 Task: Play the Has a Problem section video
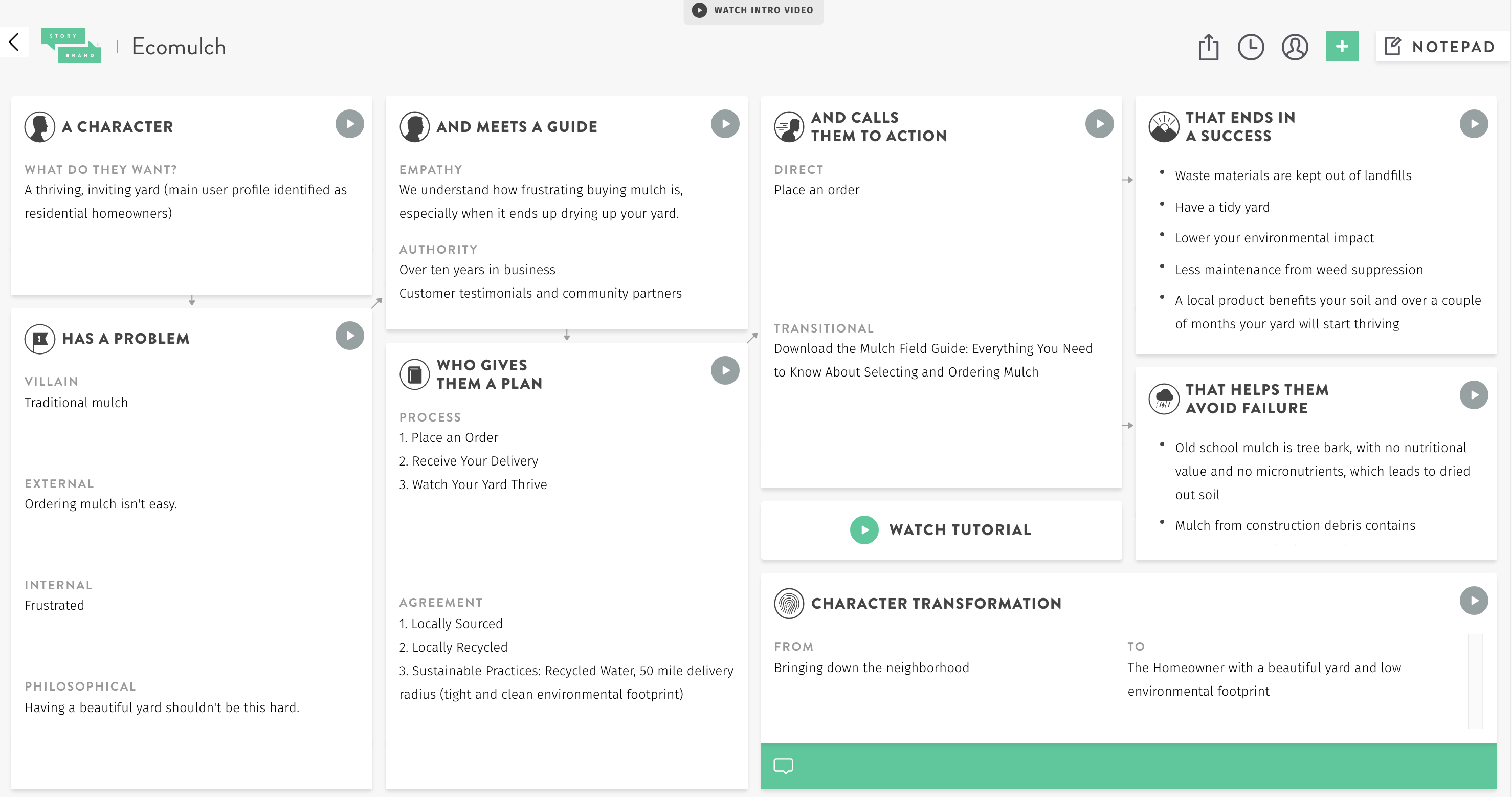[350, 336]
